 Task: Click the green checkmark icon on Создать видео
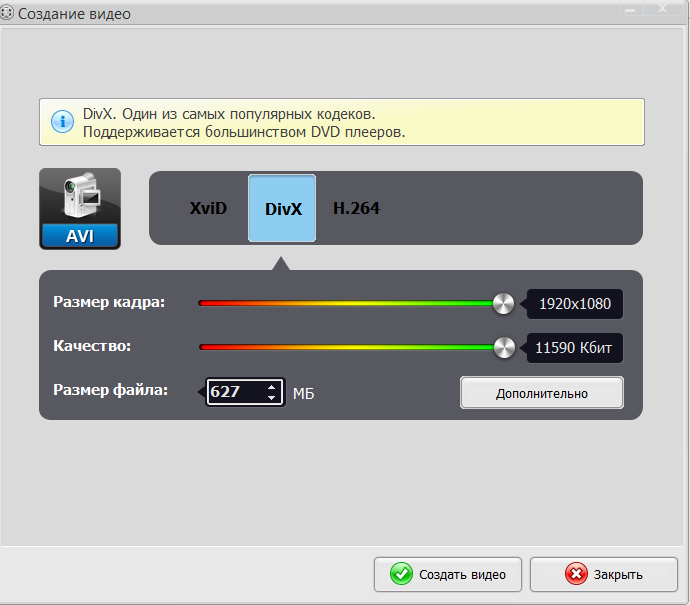tap(401, 574)
